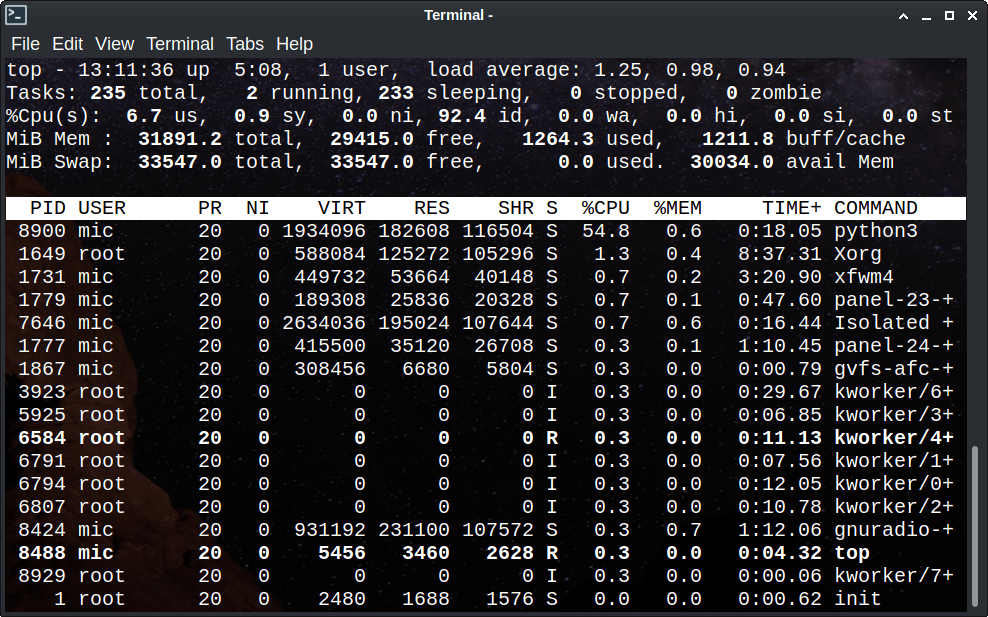The image size is (988, 617).
Task: Click the python3 process row
Action: [480, 231]
